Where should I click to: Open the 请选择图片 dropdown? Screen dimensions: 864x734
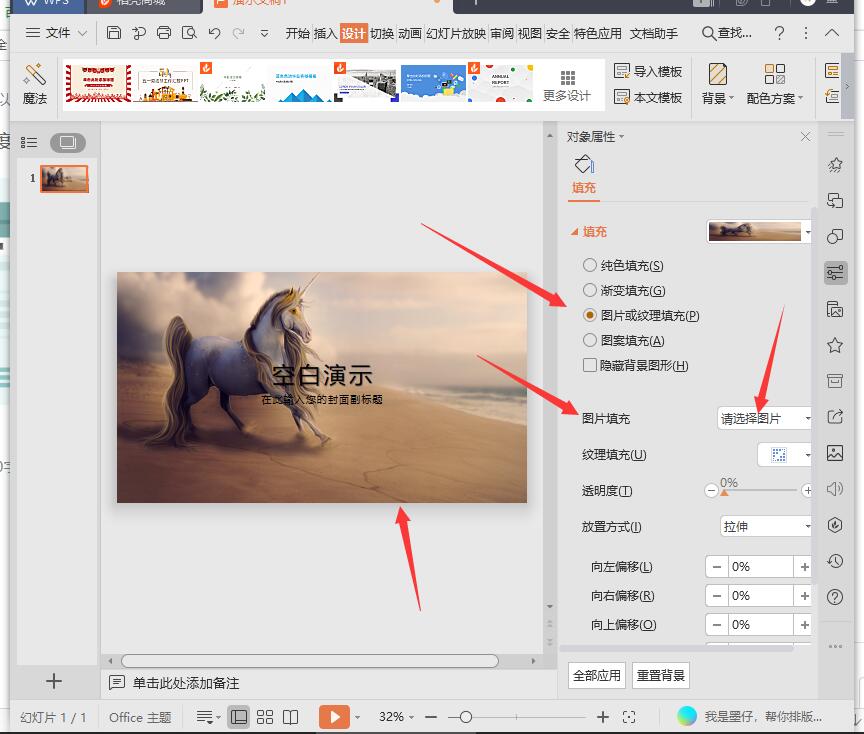tap(764, 419)
